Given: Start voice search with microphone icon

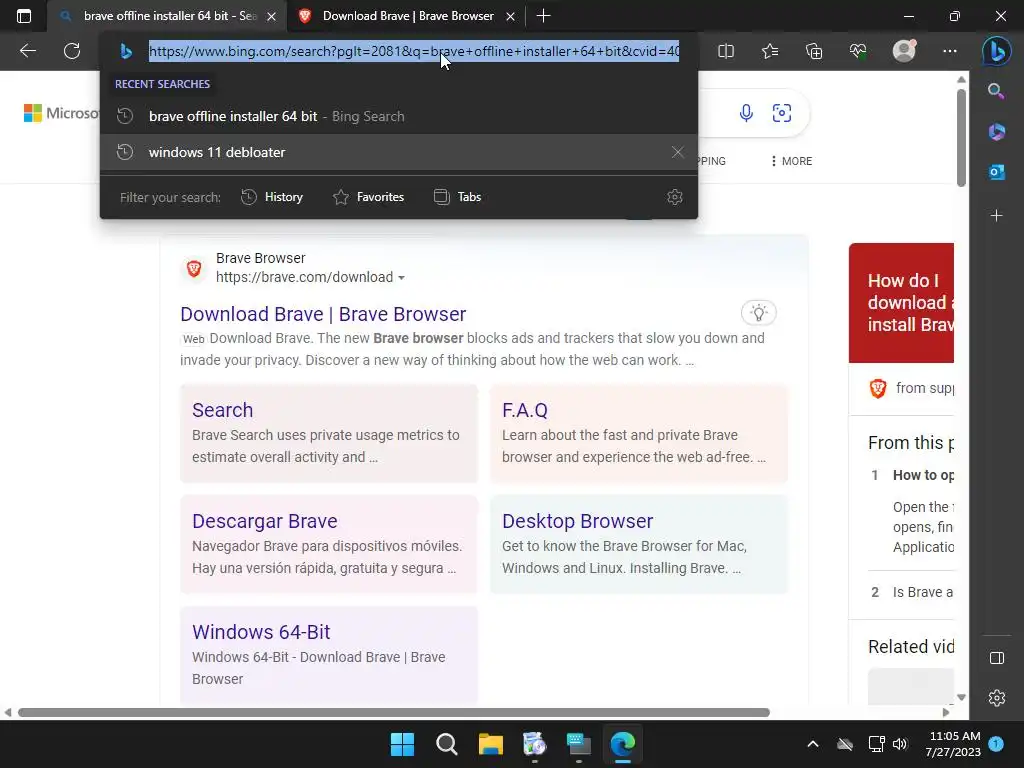Looking at the screenshot, I should click(746, 113).
